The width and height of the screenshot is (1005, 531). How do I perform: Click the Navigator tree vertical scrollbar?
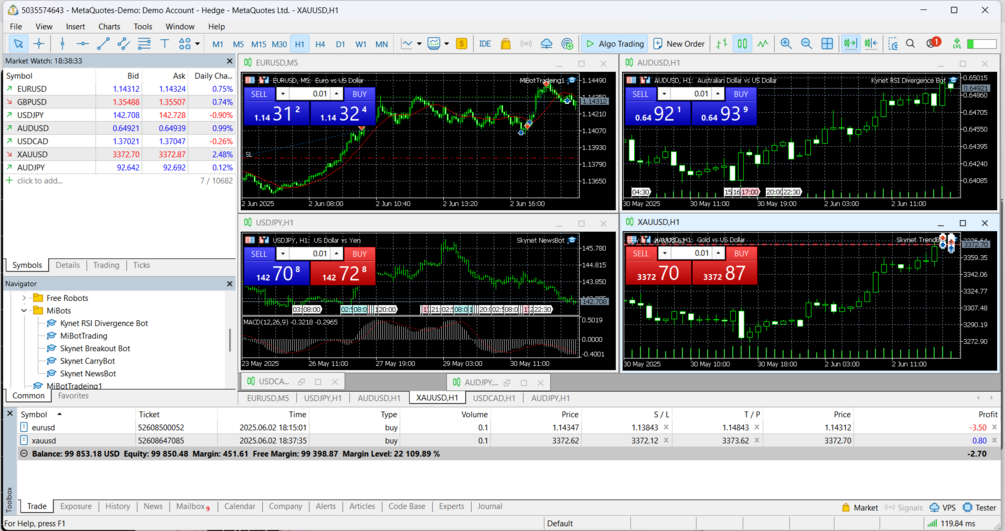point(229,340)
